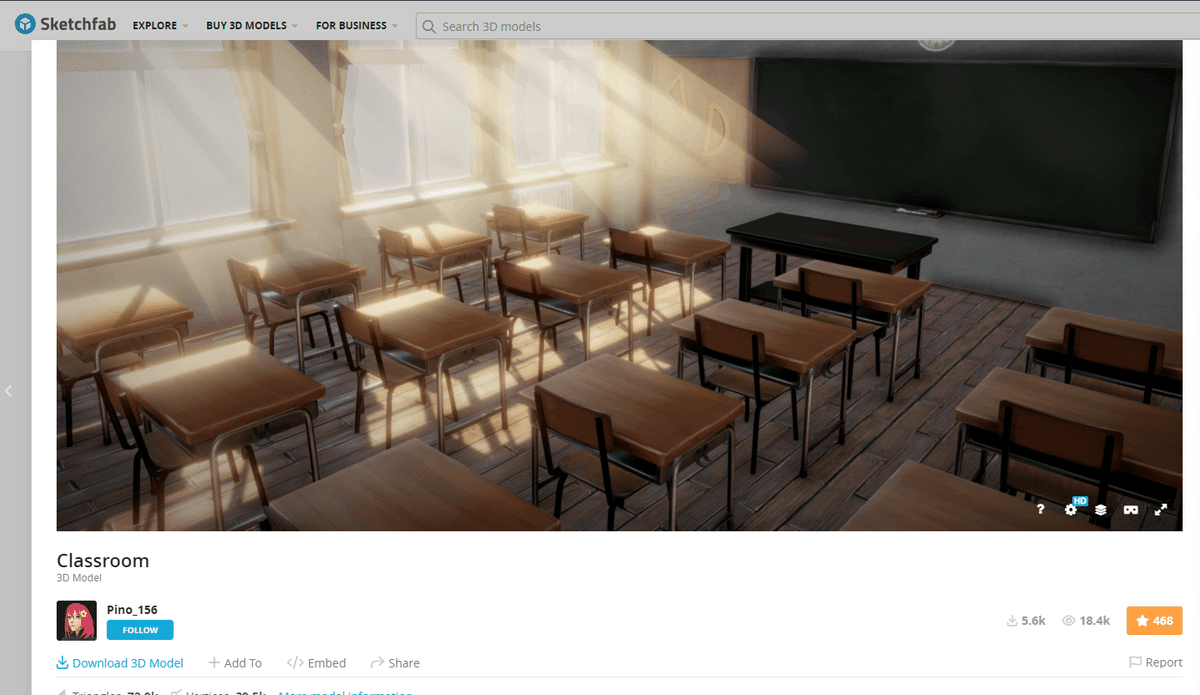Click the Classroom model title
This screenshot has width=1200, height=695.
click(x=103, y=561)
